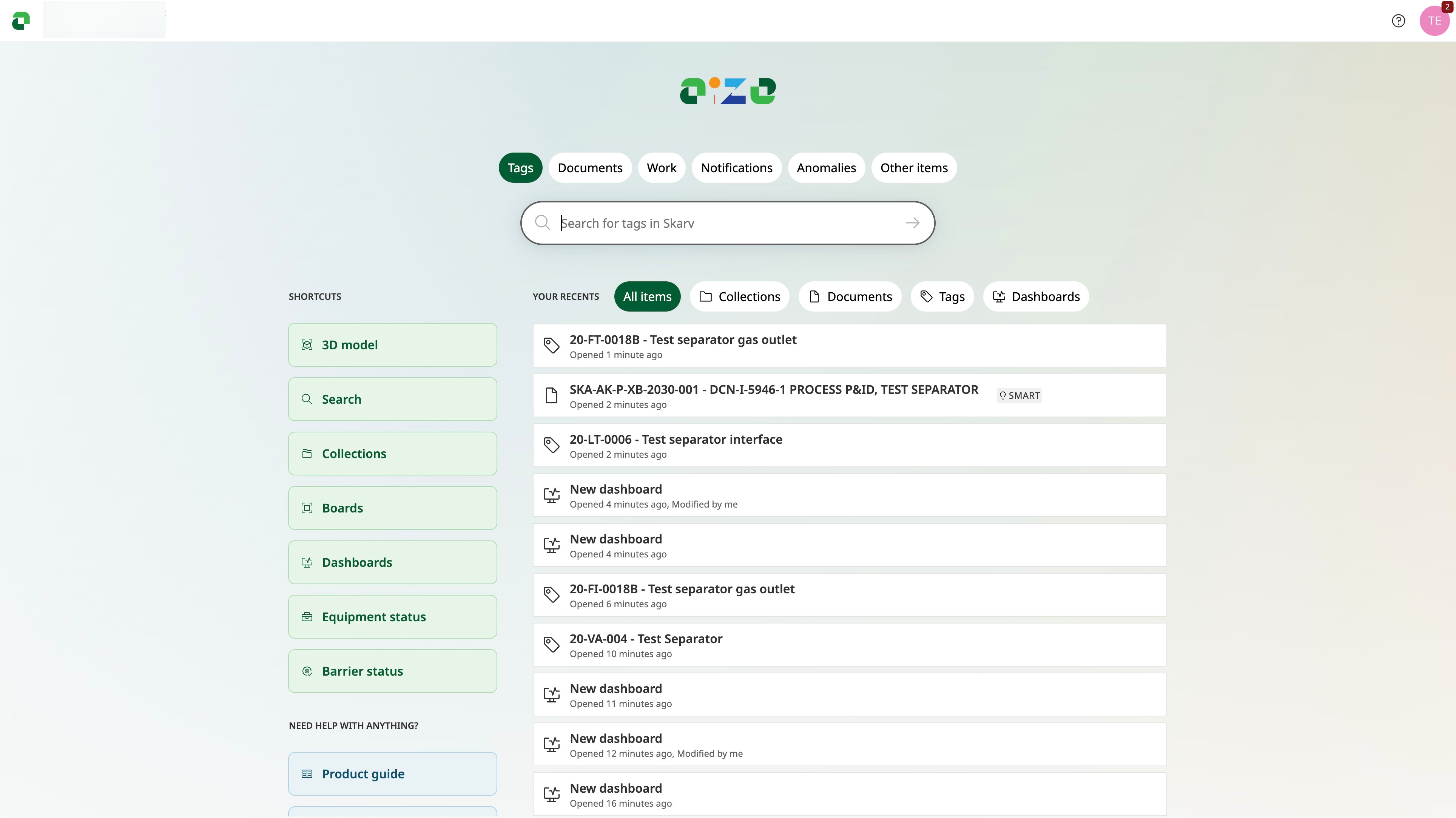Filter recents by Tags
This screenshot has height=818, width=1456.
coord(942,297)
